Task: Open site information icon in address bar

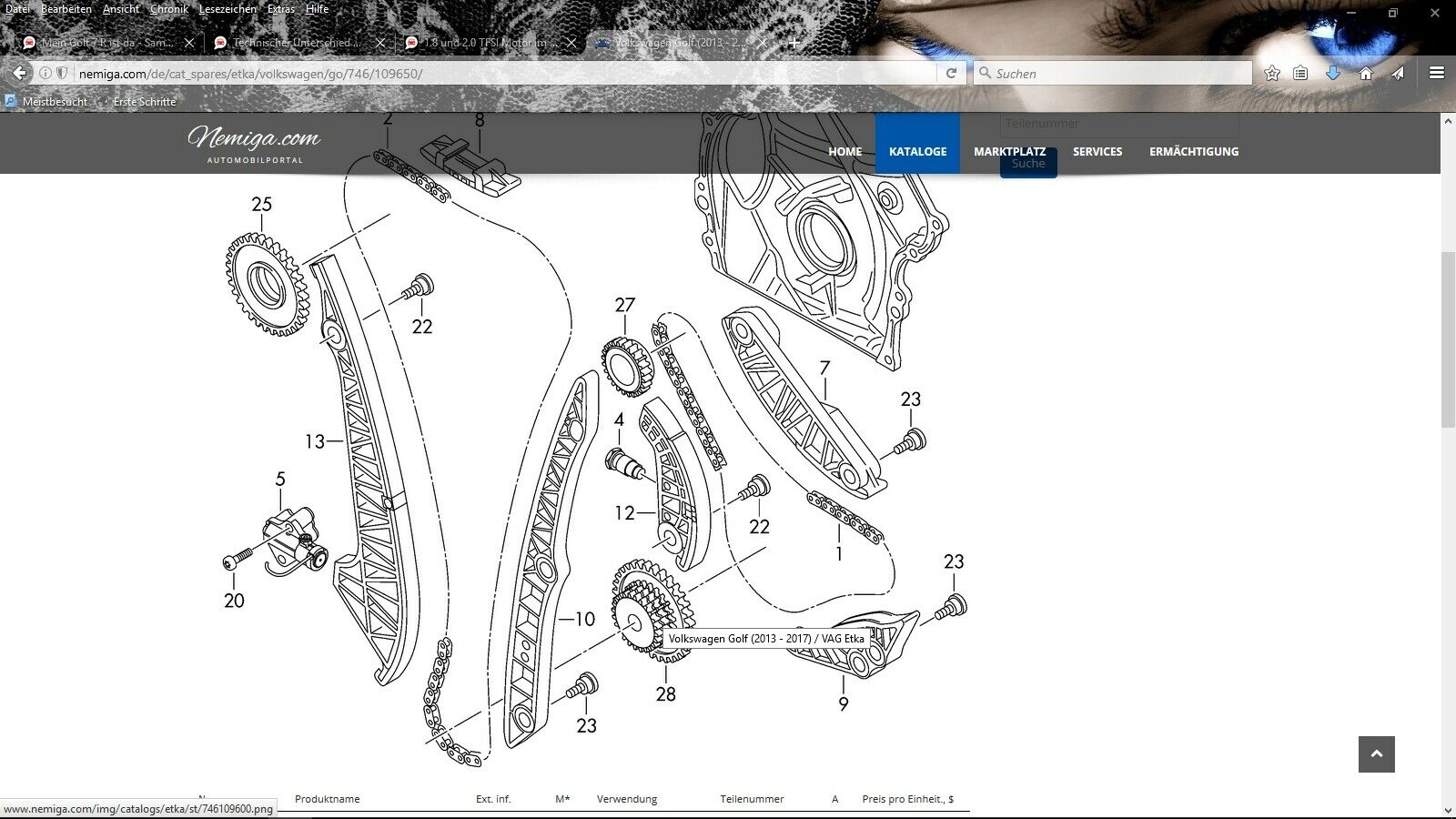Action: [45, 73]
